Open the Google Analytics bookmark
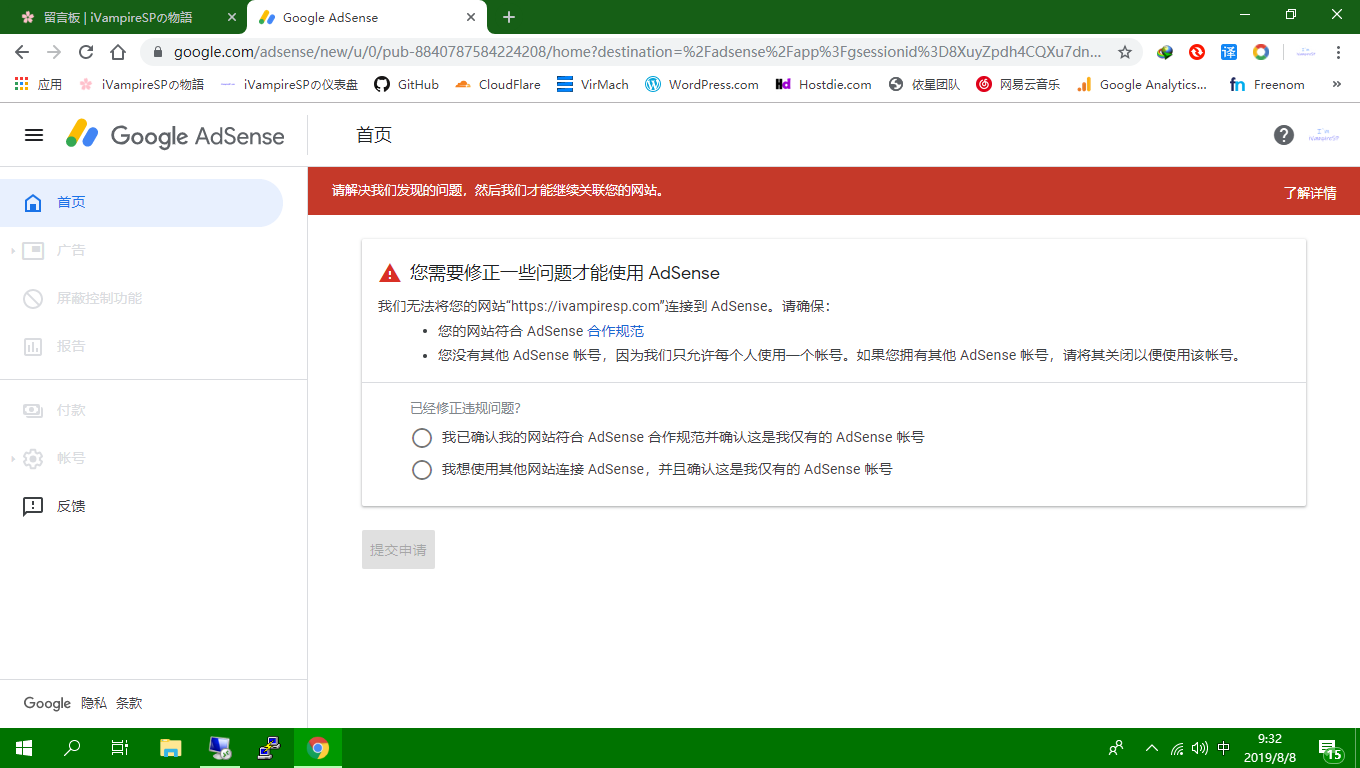Screen dimensions: 1360x768 tap(1141, 85)
